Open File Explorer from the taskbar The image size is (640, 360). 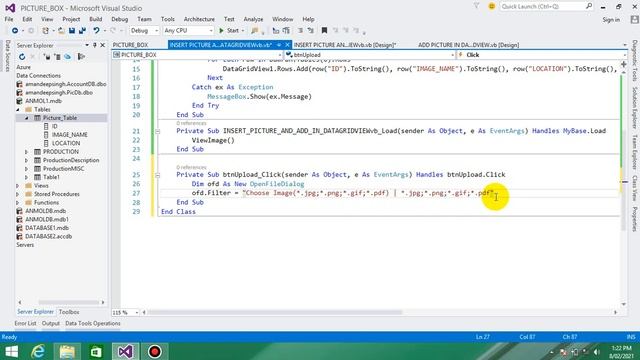(x=67, y=351)
